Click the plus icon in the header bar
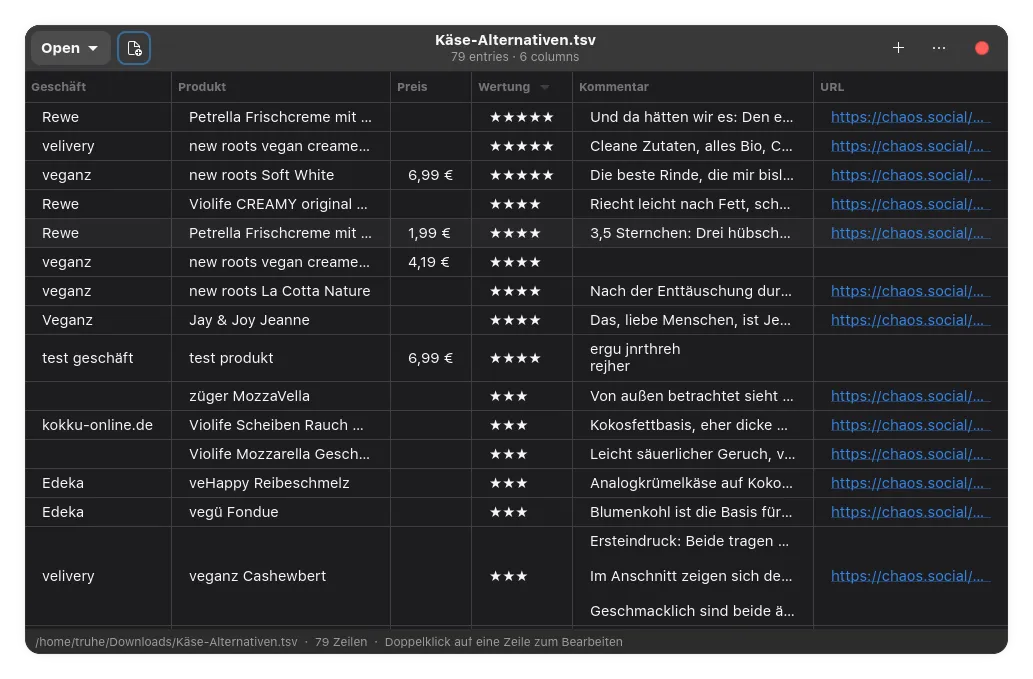This screenshot has width=1033, height=679. coord(898,48)
